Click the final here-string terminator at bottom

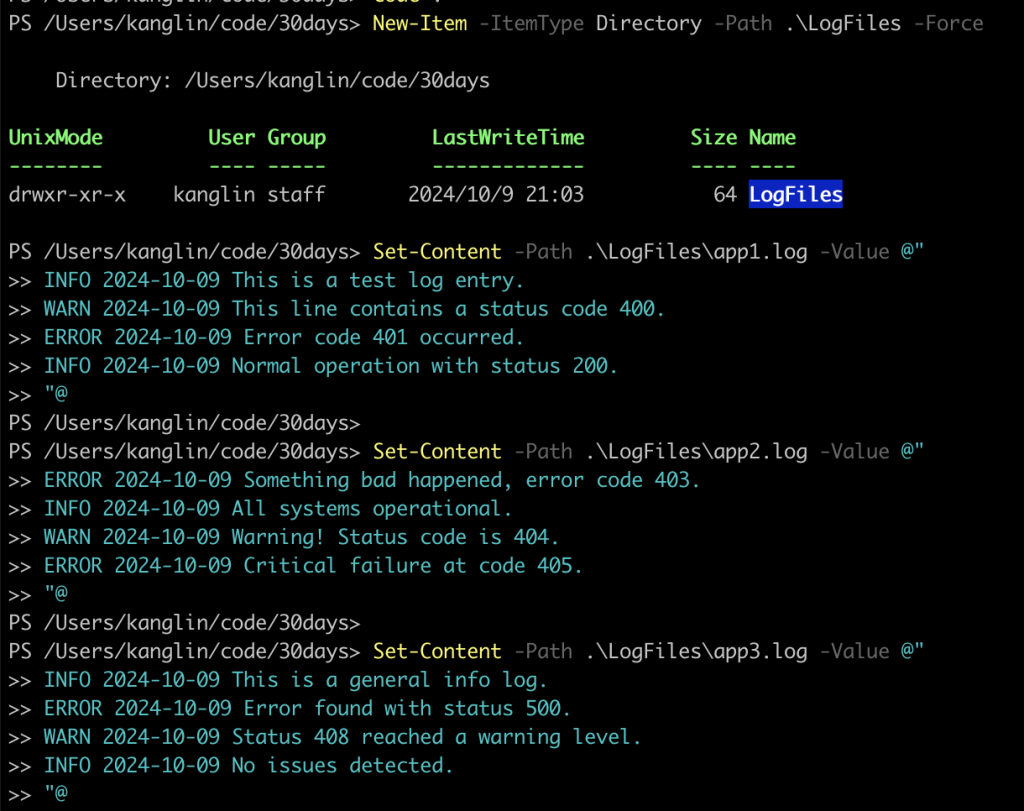coord(56,793)
